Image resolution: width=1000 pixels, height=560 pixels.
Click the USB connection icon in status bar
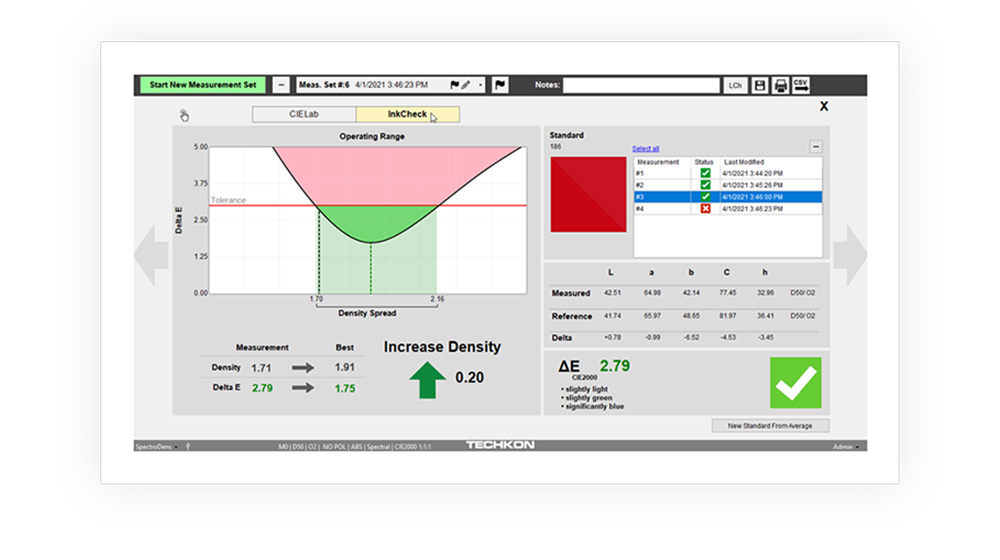tap(188, 446)
